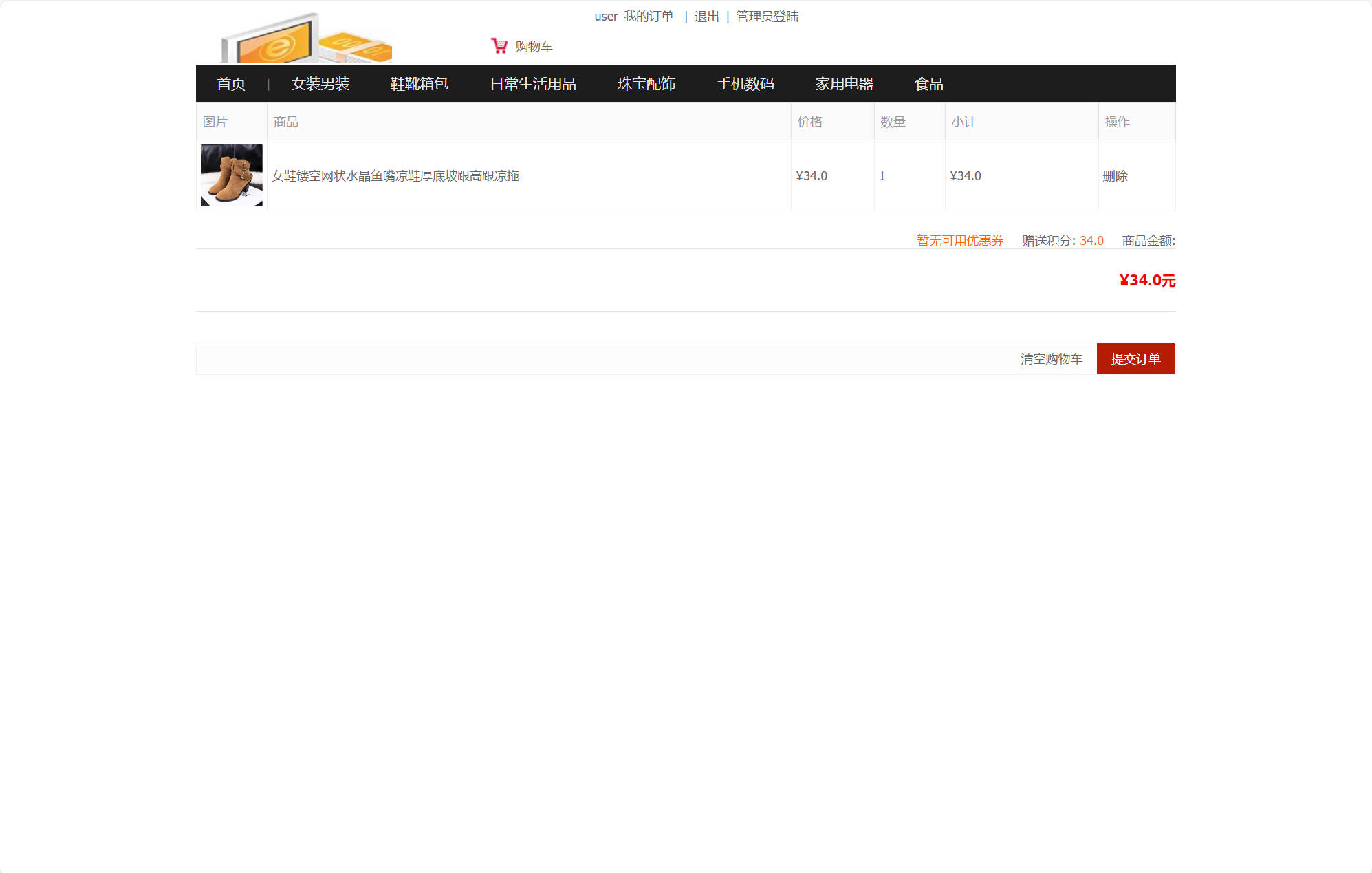The image size is (1372, 873).
Task: Open the 购物车 cart link
Action: pyautogui.click(x=534, y=47)
